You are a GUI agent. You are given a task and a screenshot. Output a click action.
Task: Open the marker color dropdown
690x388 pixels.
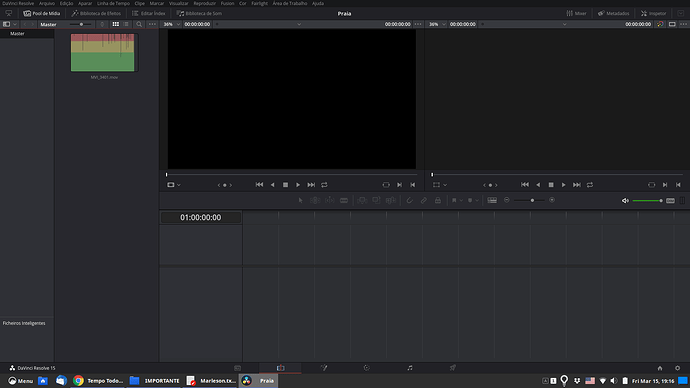coord(477,200)
